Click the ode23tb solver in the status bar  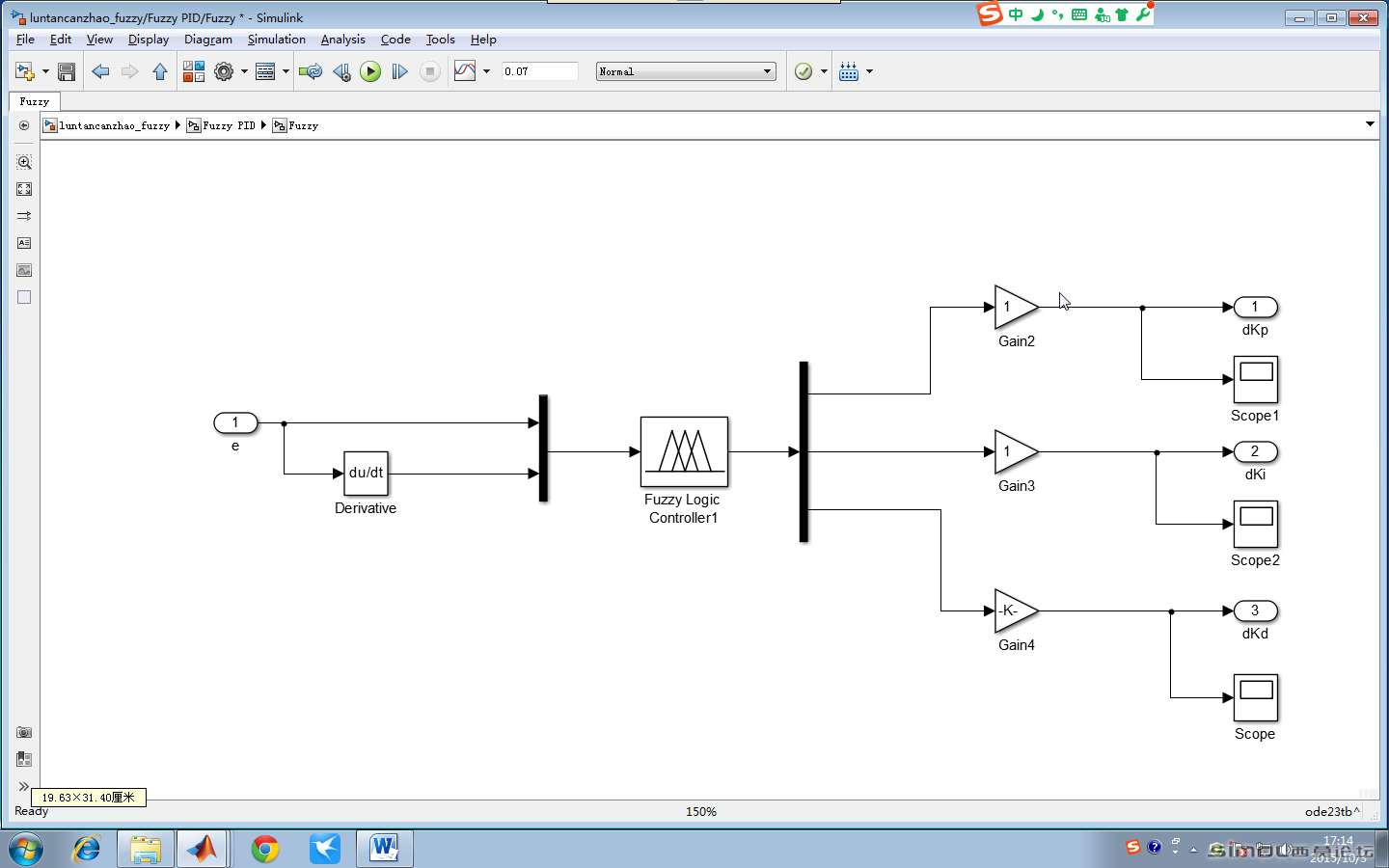[1333, 812]
